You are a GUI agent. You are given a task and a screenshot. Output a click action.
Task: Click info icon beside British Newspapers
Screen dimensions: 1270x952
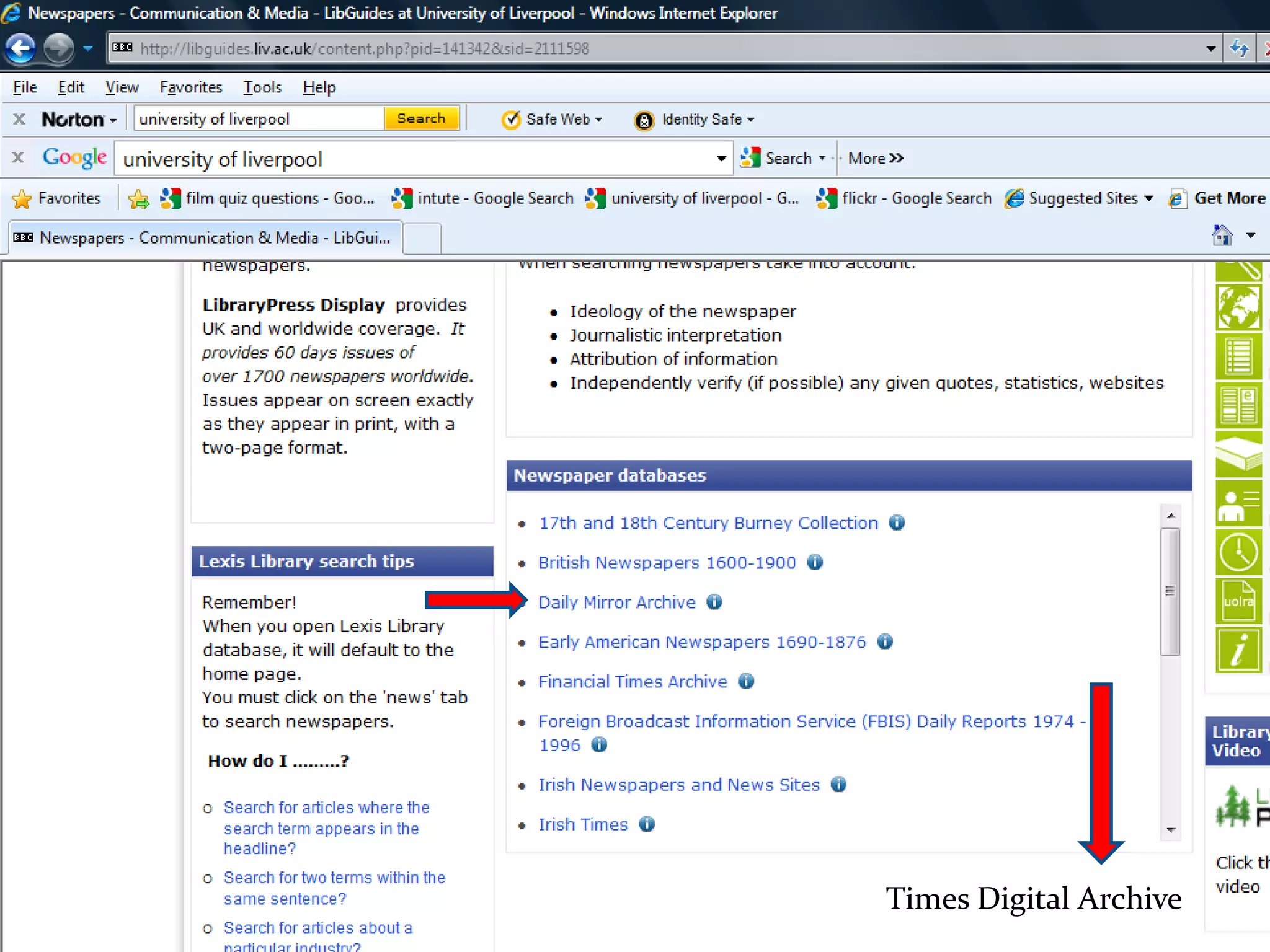[814, 562]
